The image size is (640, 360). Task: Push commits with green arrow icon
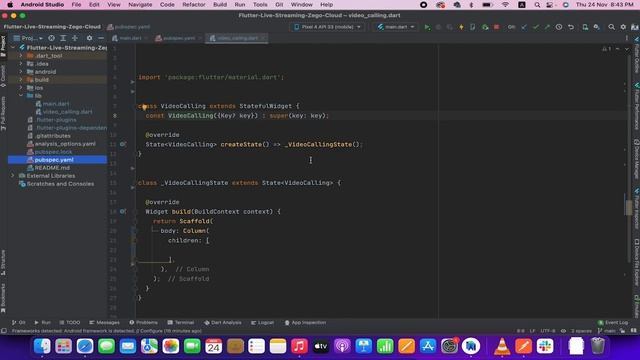(547, 27)
